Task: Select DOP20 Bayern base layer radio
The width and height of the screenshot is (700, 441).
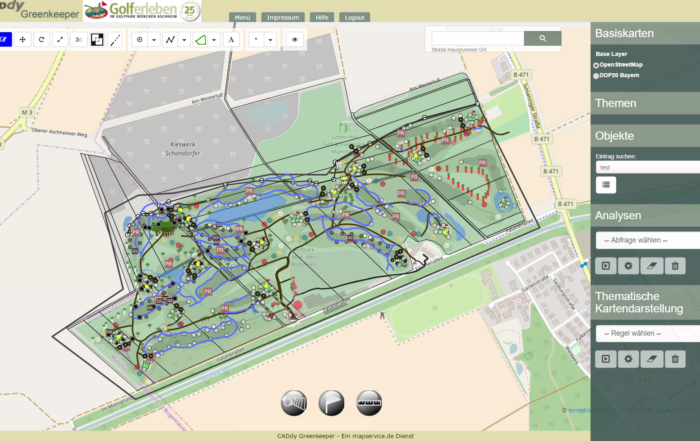Action: point(597,75)
